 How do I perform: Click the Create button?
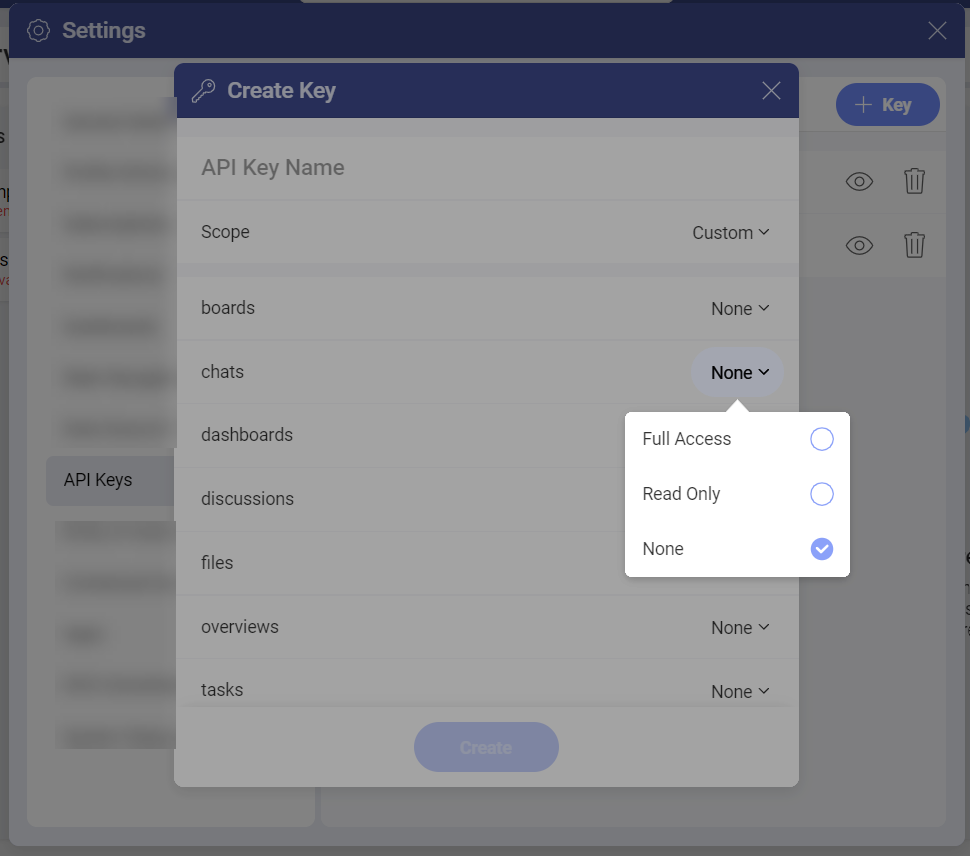[486, 747]
